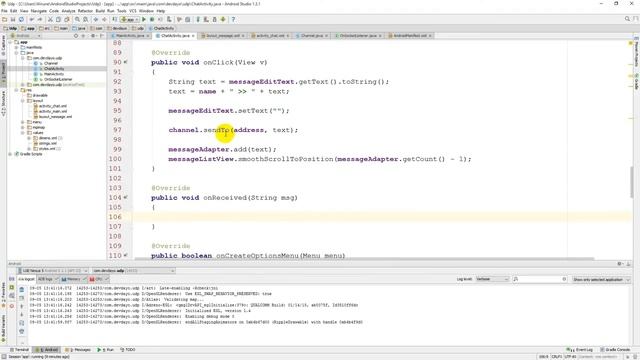The height and width of the screenshot is (360, 640).
Task: Click the Save All toolbar icon
Action: click(13, 19)
